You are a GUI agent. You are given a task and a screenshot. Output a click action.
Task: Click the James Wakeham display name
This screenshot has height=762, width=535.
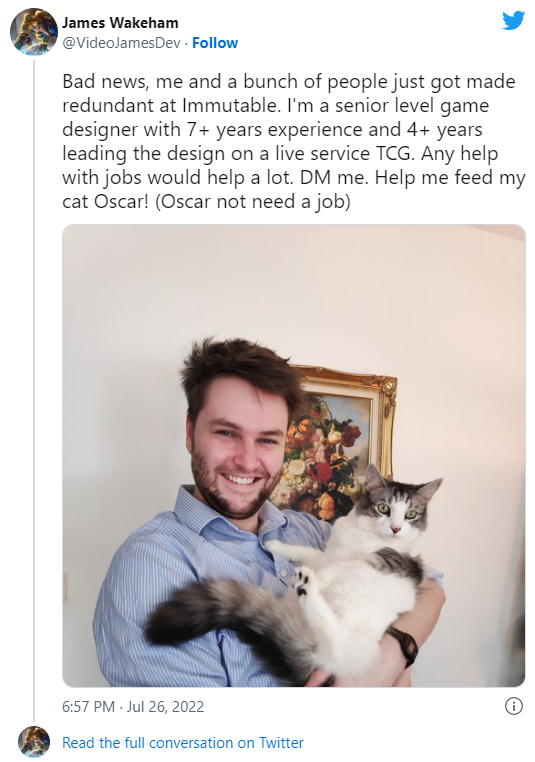(x=120, y=23)
